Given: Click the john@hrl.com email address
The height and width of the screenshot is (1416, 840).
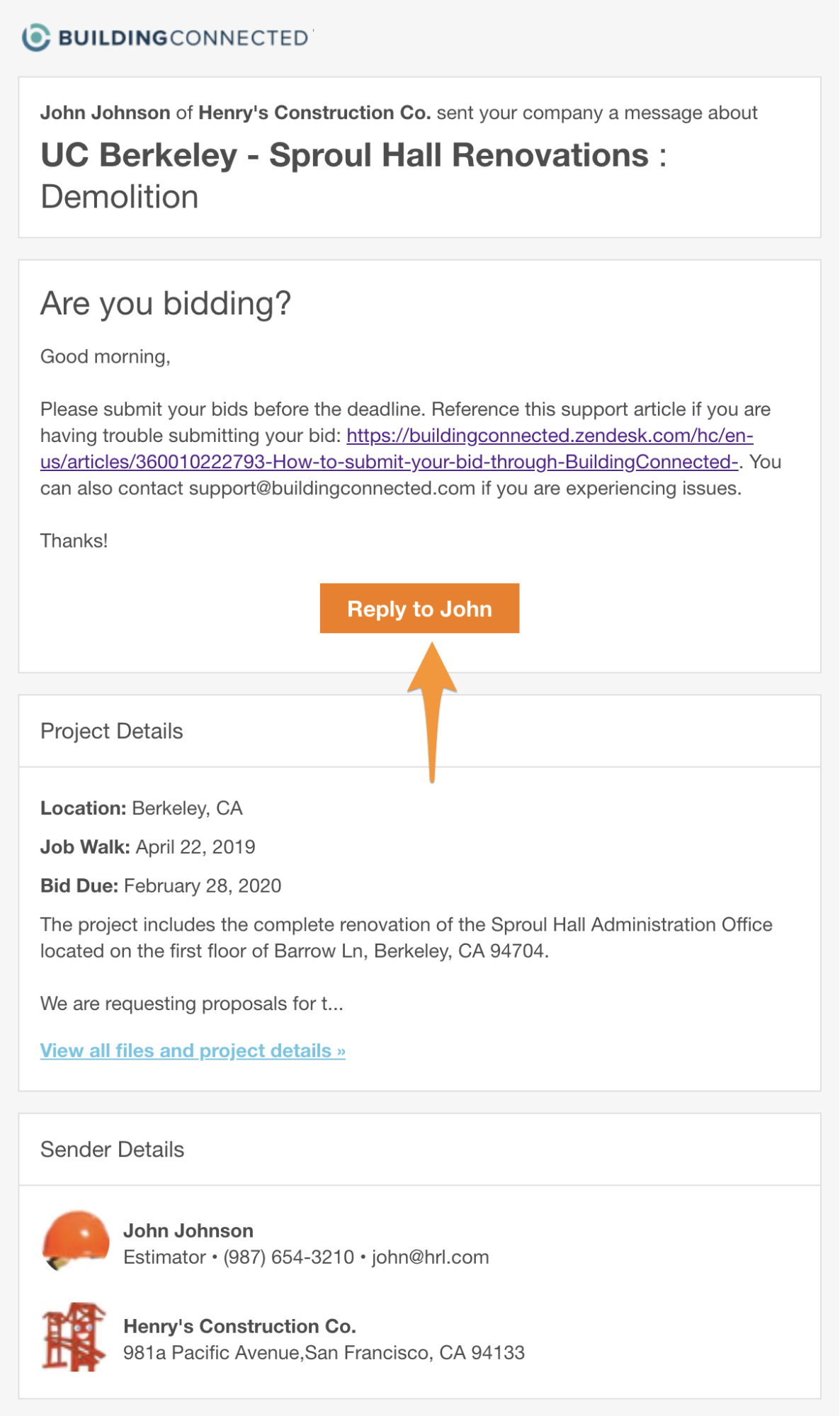Looking at the screenshot, I should (430, 1257).
